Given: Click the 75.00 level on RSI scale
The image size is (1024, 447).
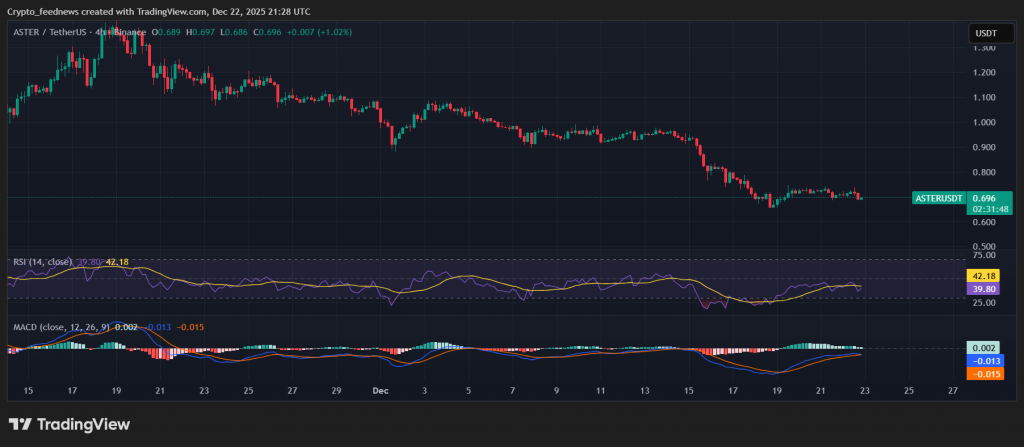Looking at the screenshot, I should click(981, 256).
